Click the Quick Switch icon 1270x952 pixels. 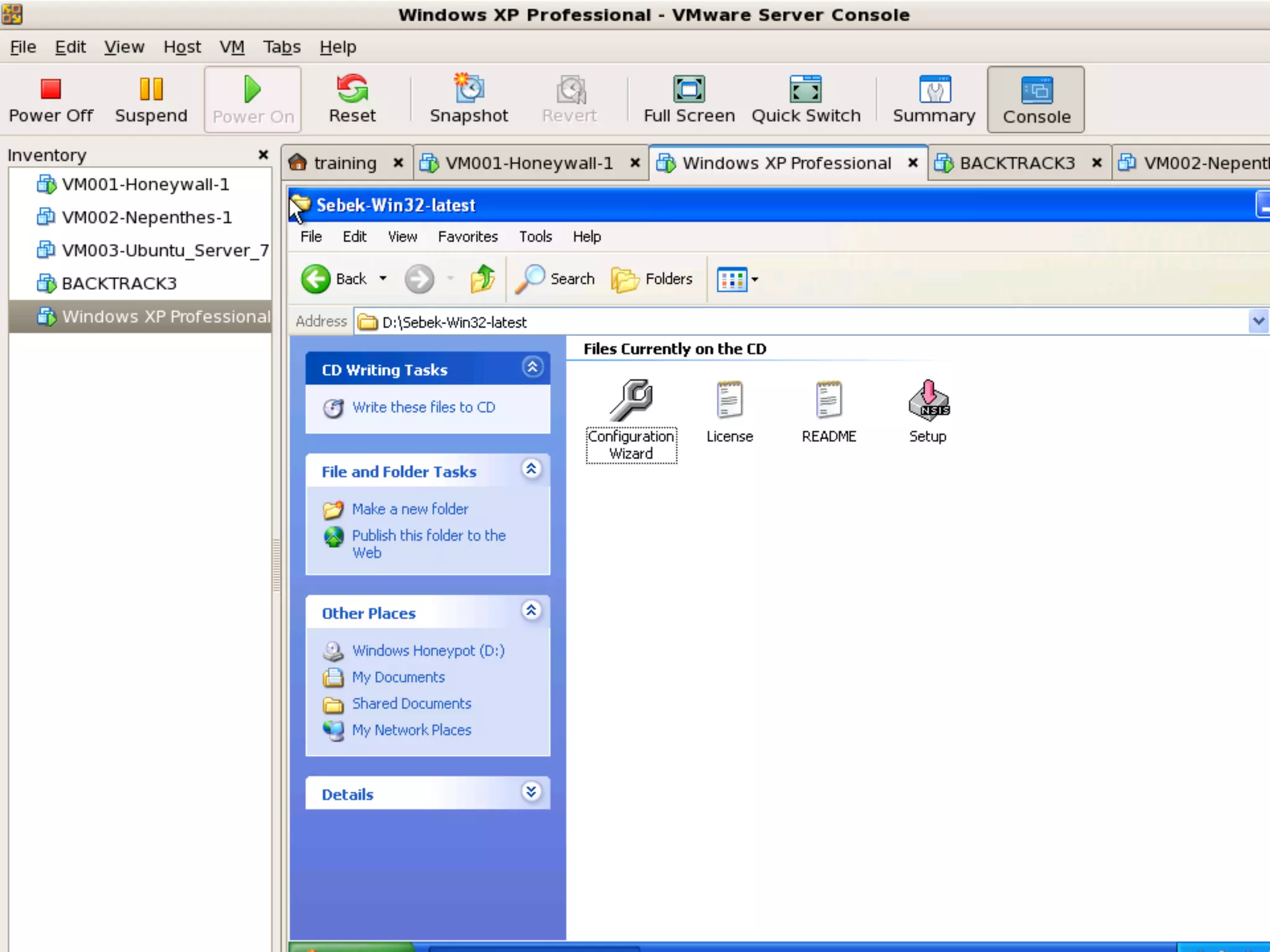pos(806,90)
